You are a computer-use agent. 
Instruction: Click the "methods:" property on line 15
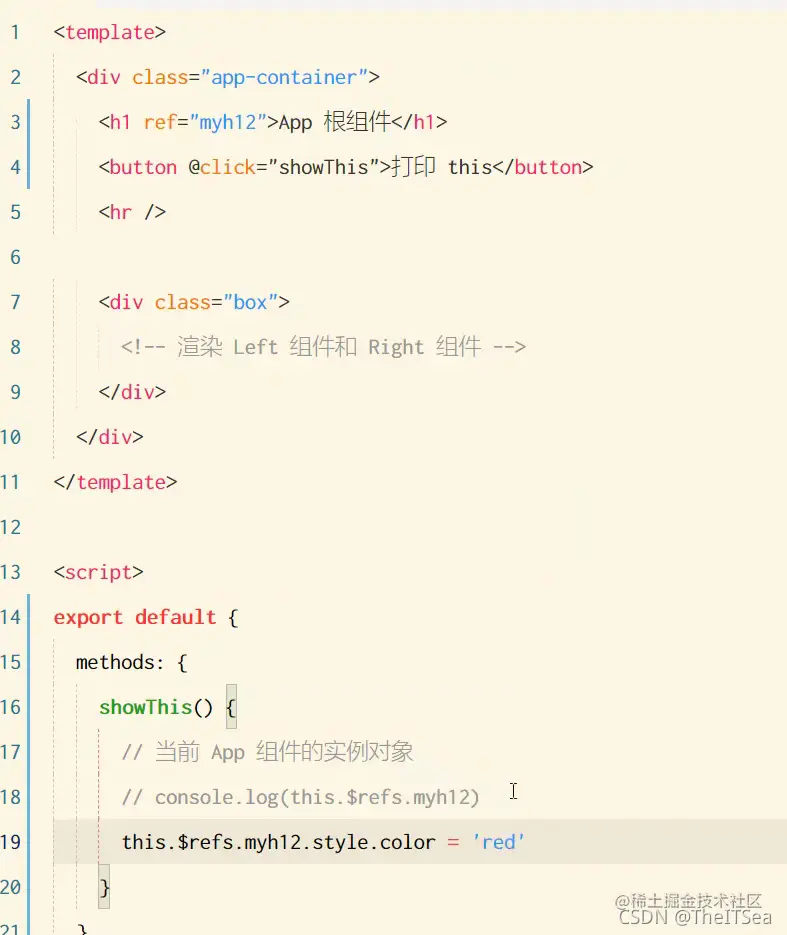pos(119,662)
